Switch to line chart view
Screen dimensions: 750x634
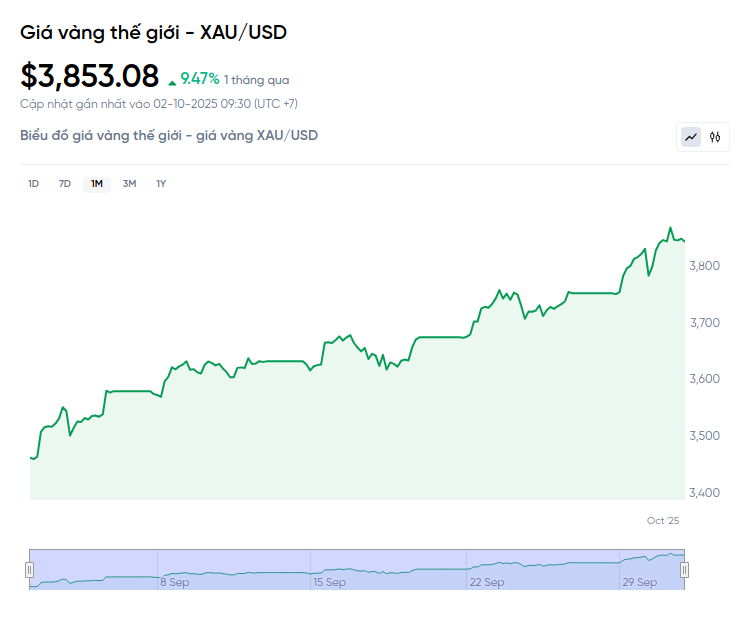point(691,137)
